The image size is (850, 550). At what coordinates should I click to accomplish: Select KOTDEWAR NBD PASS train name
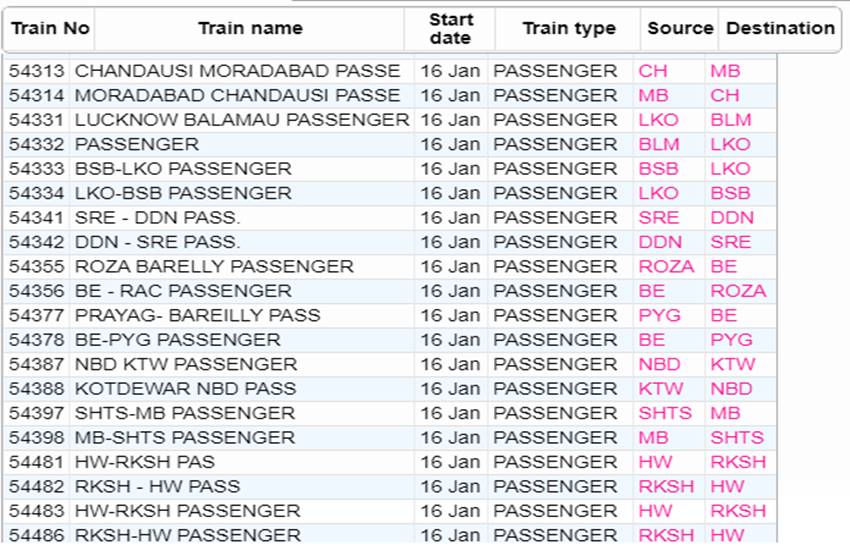click(185, 389)
